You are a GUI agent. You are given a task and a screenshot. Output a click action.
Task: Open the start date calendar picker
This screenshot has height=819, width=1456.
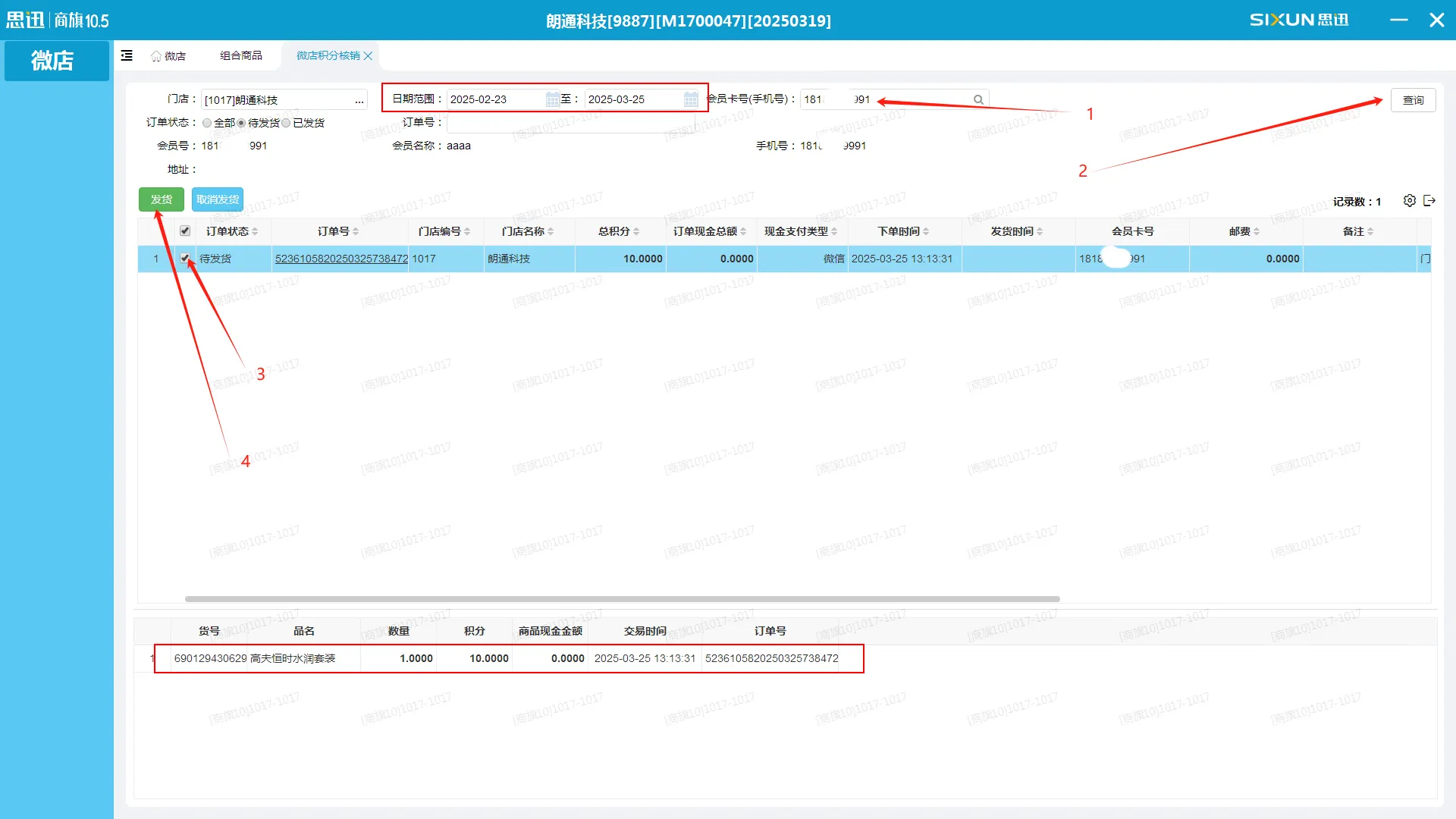pyautogui.click(x=552, y=99)
